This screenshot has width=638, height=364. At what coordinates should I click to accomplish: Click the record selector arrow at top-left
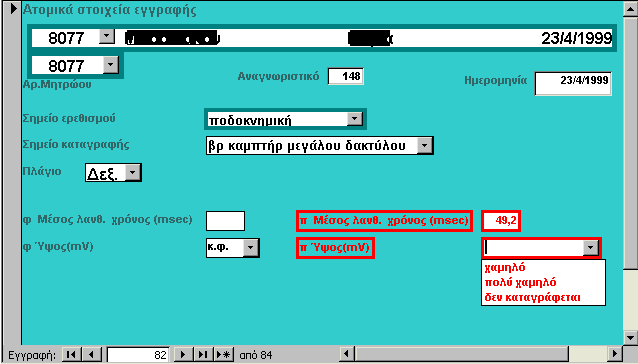[13, 8]
